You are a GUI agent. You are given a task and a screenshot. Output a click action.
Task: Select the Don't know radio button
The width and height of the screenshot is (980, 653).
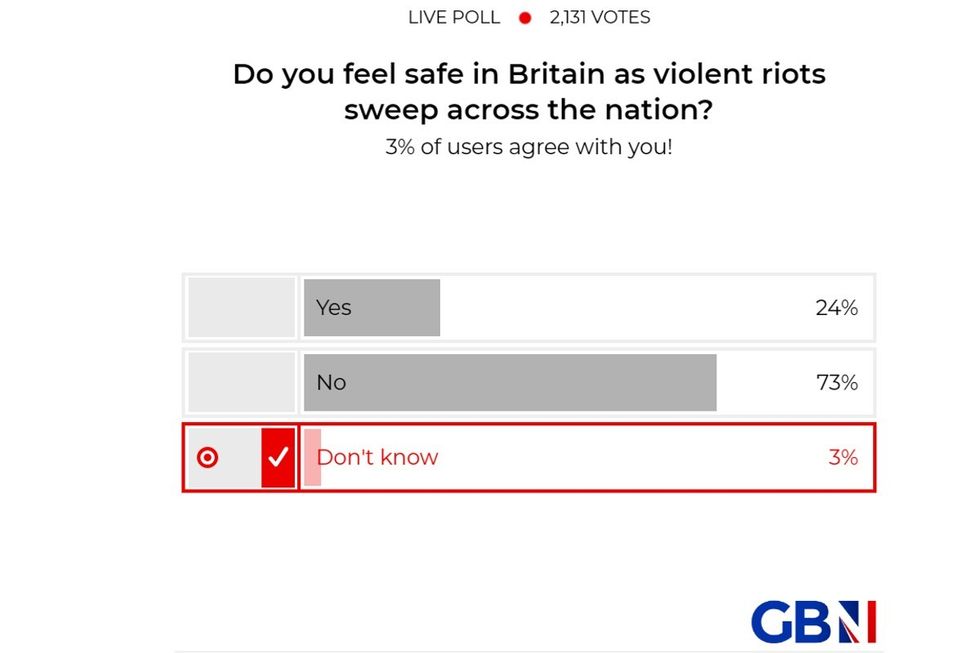coord(207,458)
